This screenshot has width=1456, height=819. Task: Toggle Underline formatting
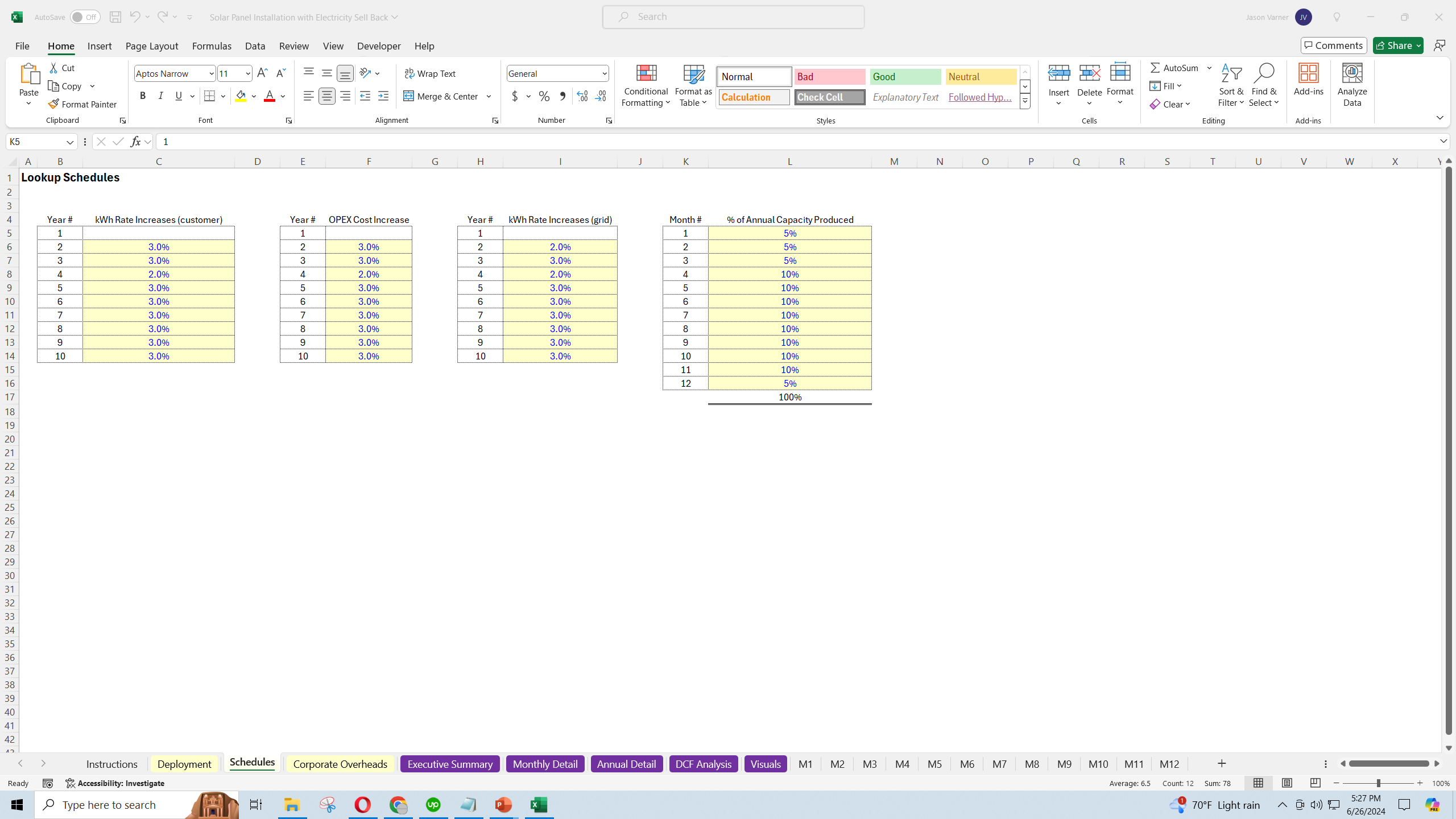pyautogui.click(x=179, y=96)
